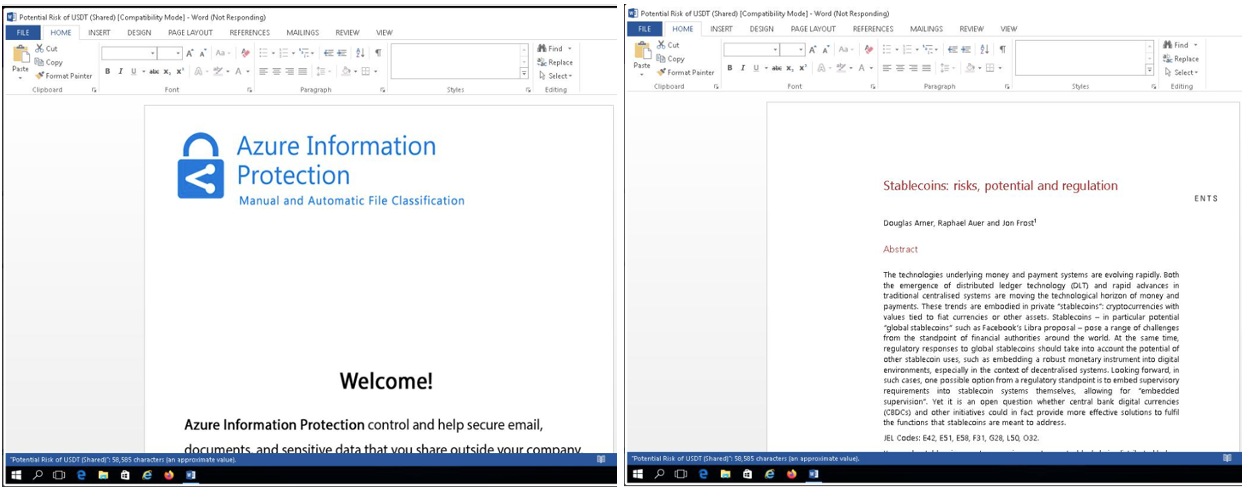Click Replace in the Stablecoins document window

point(1180,59)
